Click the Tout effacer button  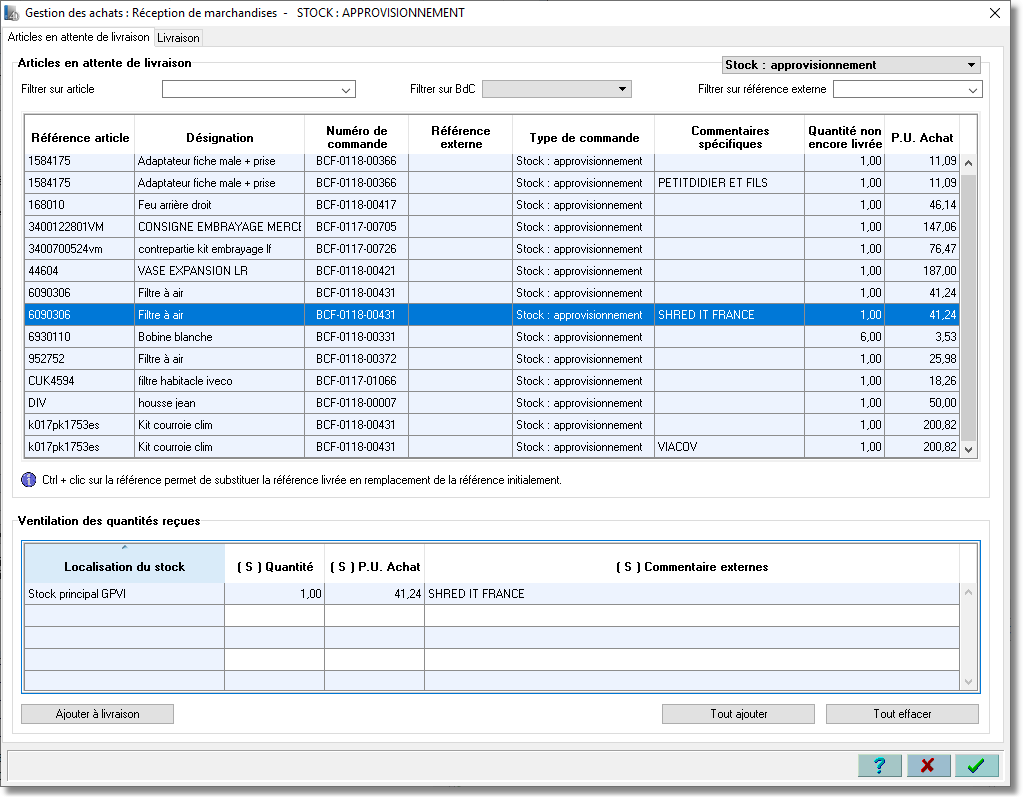[x=902, y=714]
